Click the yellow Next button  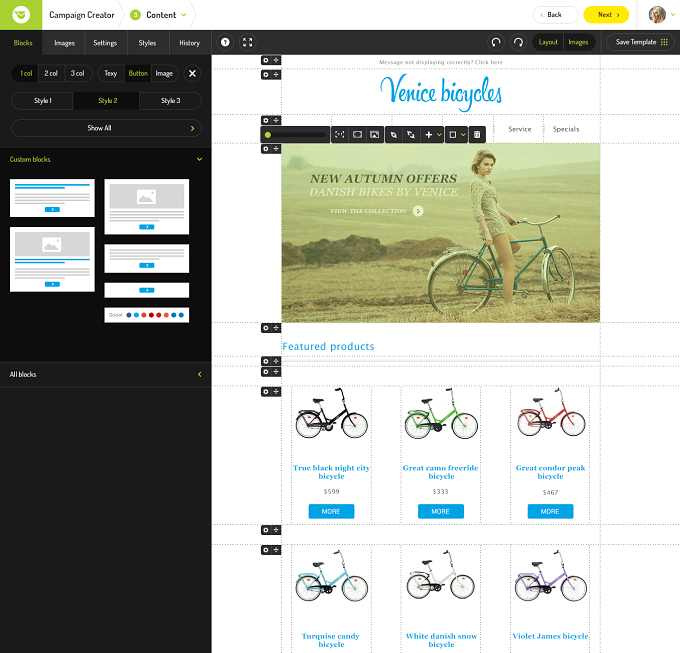[606, 15]
